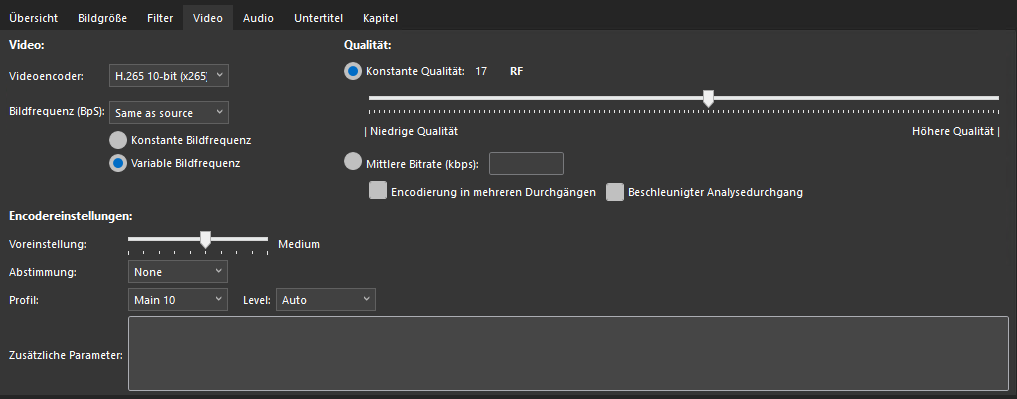
Task: Click the Mittlere Bitrate input field
Action: point(526,163)
